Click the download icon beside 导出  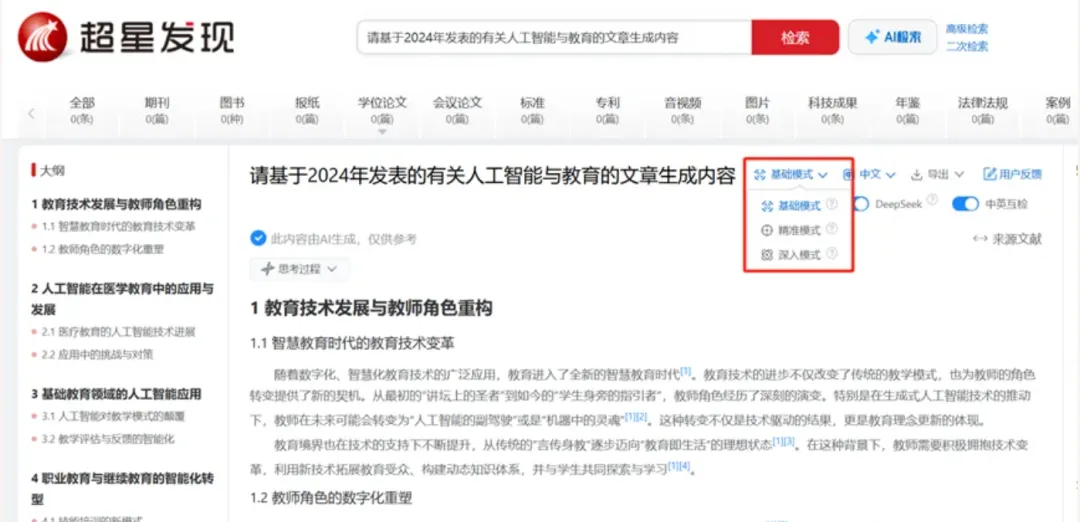[916, 175]
